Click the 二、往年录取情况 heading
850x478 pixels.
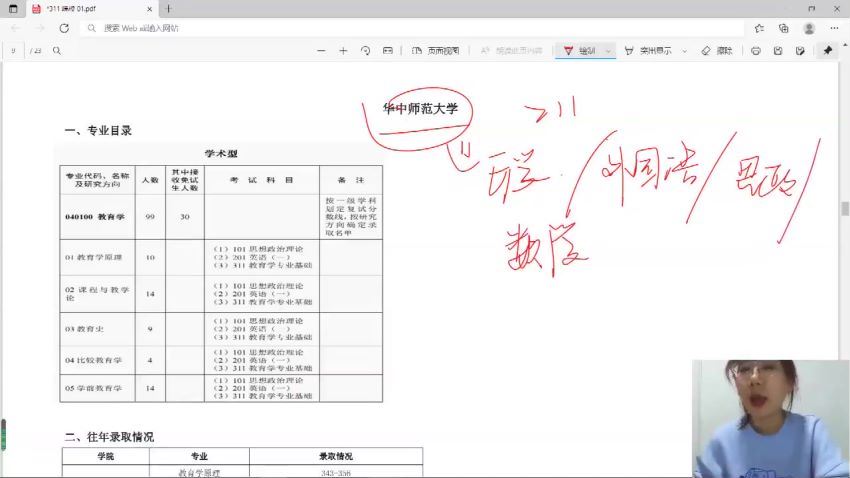[x=109, y=437]
